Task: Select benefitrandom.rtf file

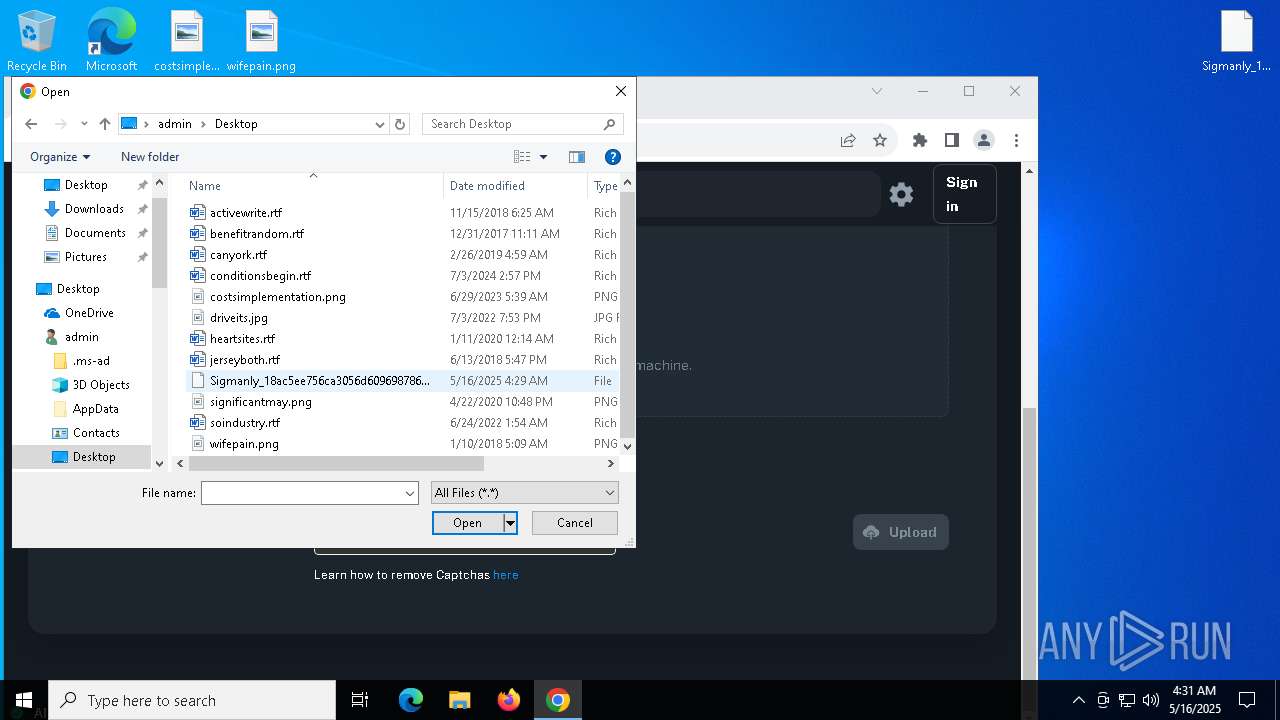Action: [x=256, y=234]
